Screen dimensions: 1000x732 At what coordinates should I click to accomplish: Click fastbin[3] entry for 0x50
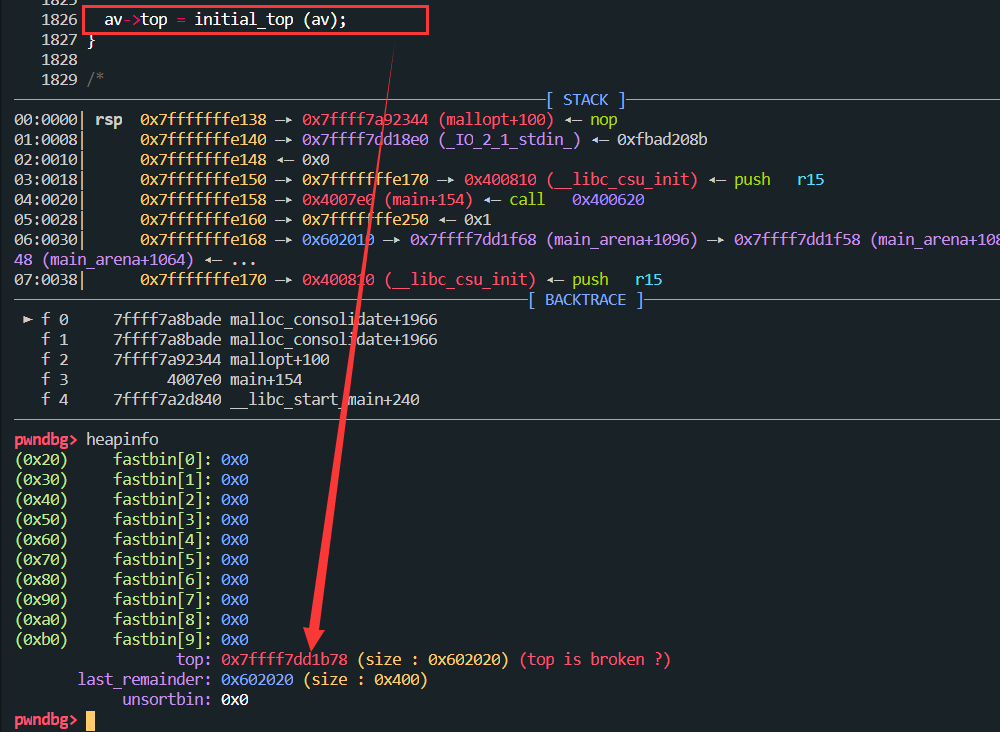click(x=131, y=520)
